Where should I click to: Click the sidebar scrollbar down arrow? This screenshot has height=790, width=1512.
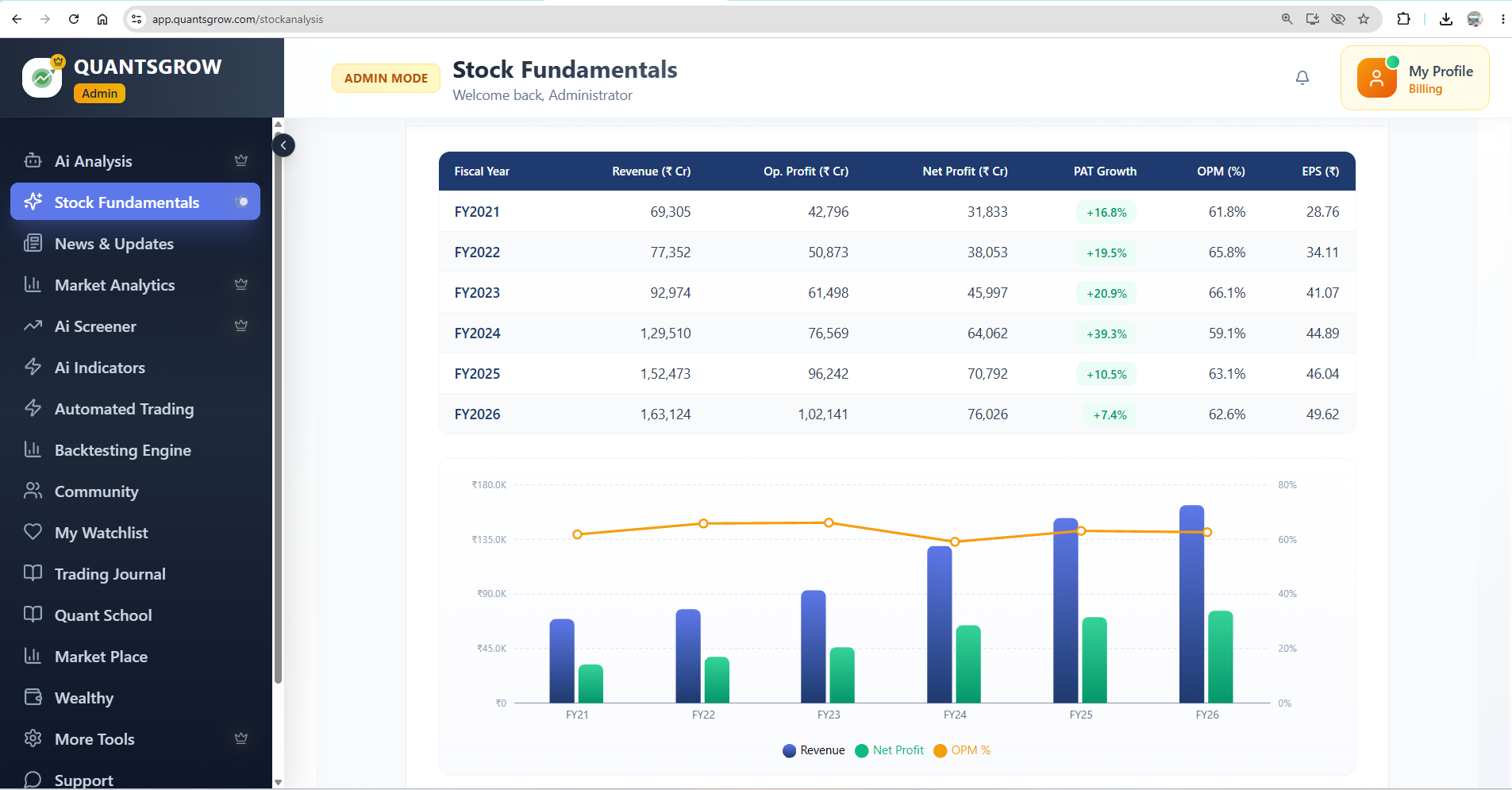[x=278, y=782]
